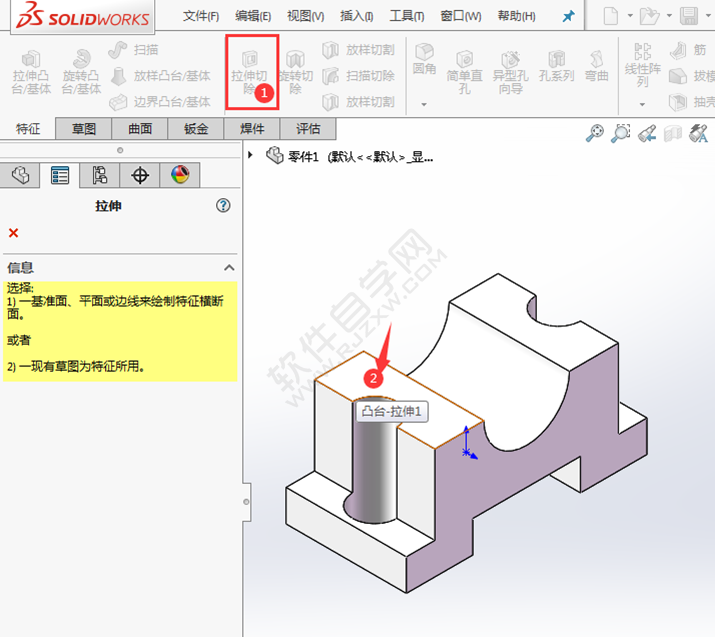Switch to the 草图 tab

(84, 129)
